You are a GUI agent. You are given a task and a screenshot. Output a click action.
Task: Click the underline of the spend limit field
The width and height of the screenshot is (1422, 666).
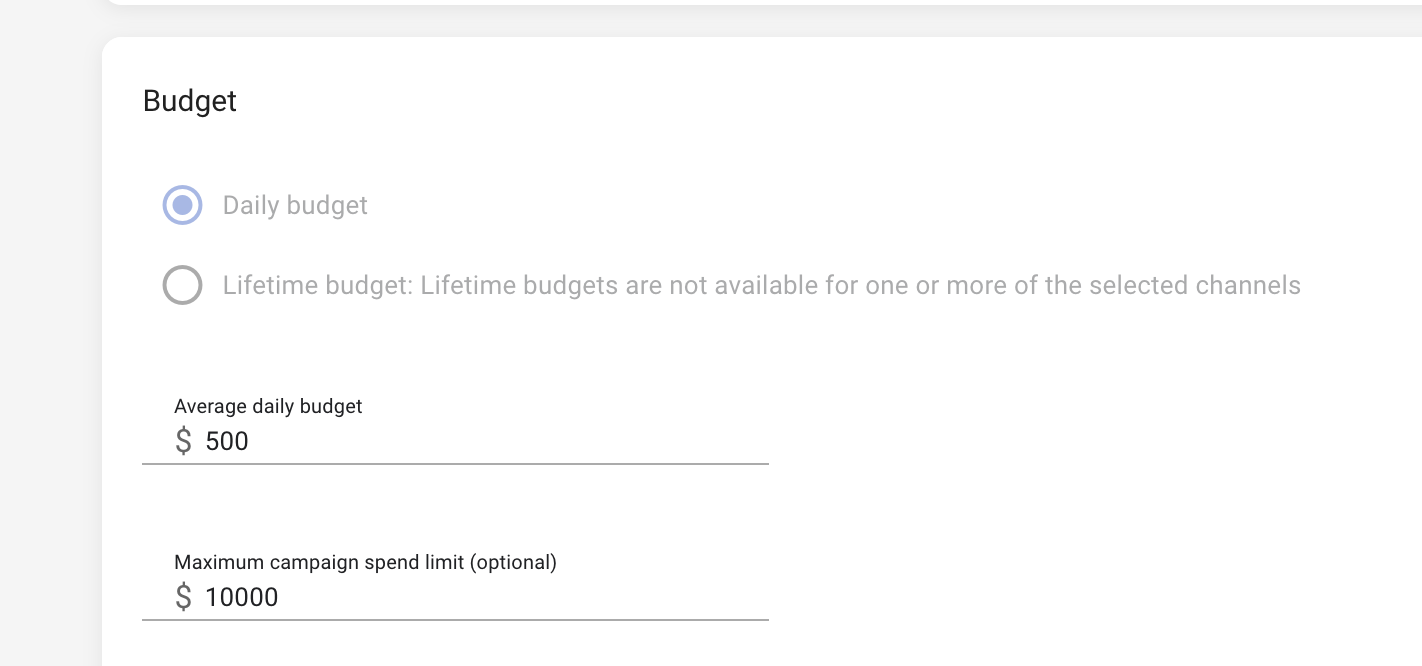coord(455,620)
